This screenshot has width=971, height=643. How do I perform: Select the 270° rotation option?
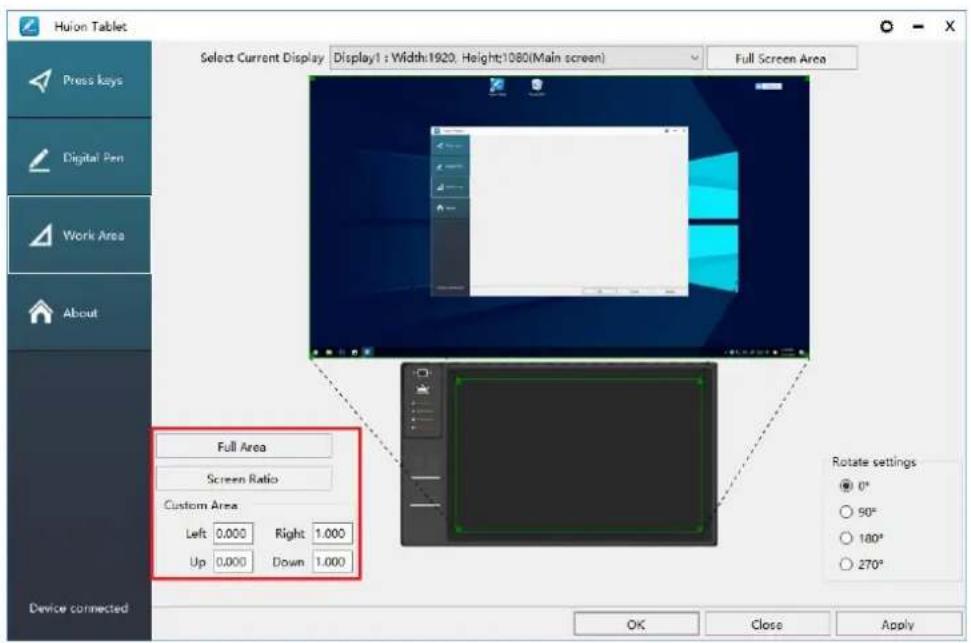(x=861, y=564)
